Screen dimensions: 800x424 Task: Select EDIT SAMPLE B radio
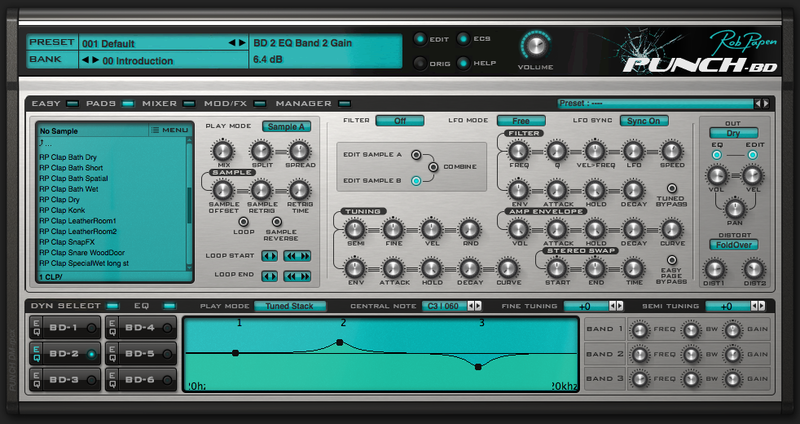point(416,181)
